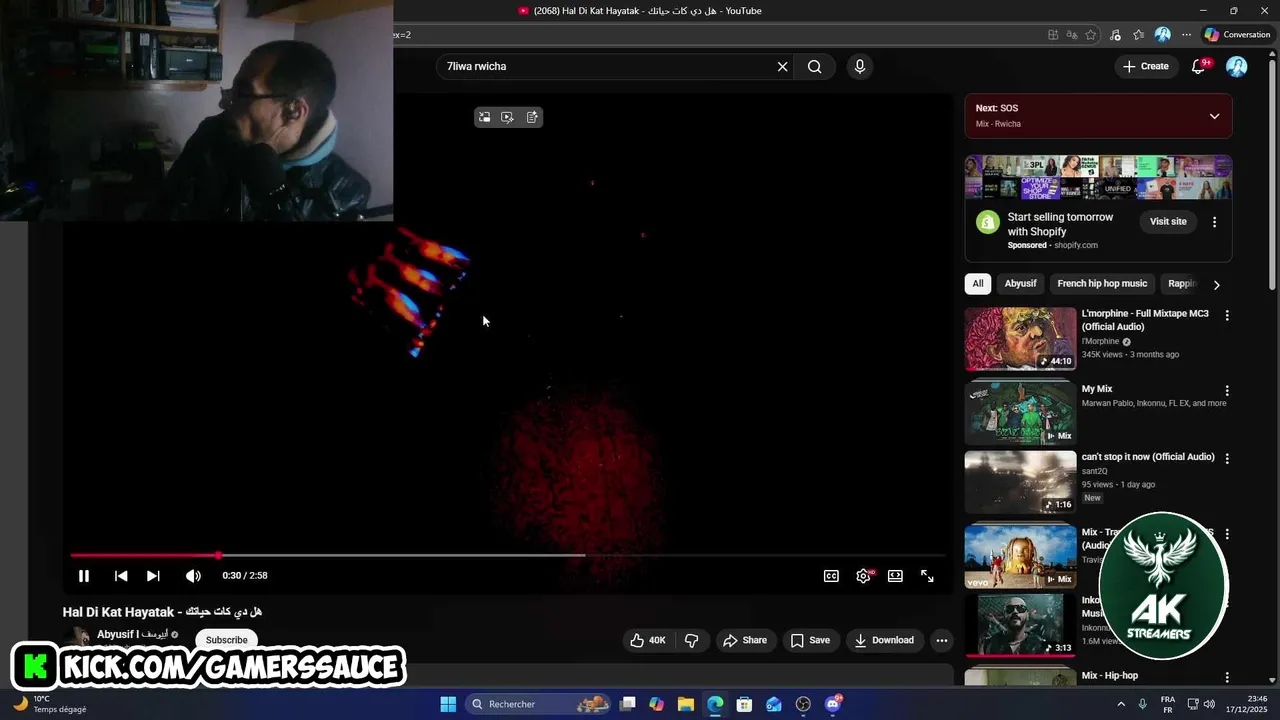Open the Abyusif channel name link

(x=132, y=635)
